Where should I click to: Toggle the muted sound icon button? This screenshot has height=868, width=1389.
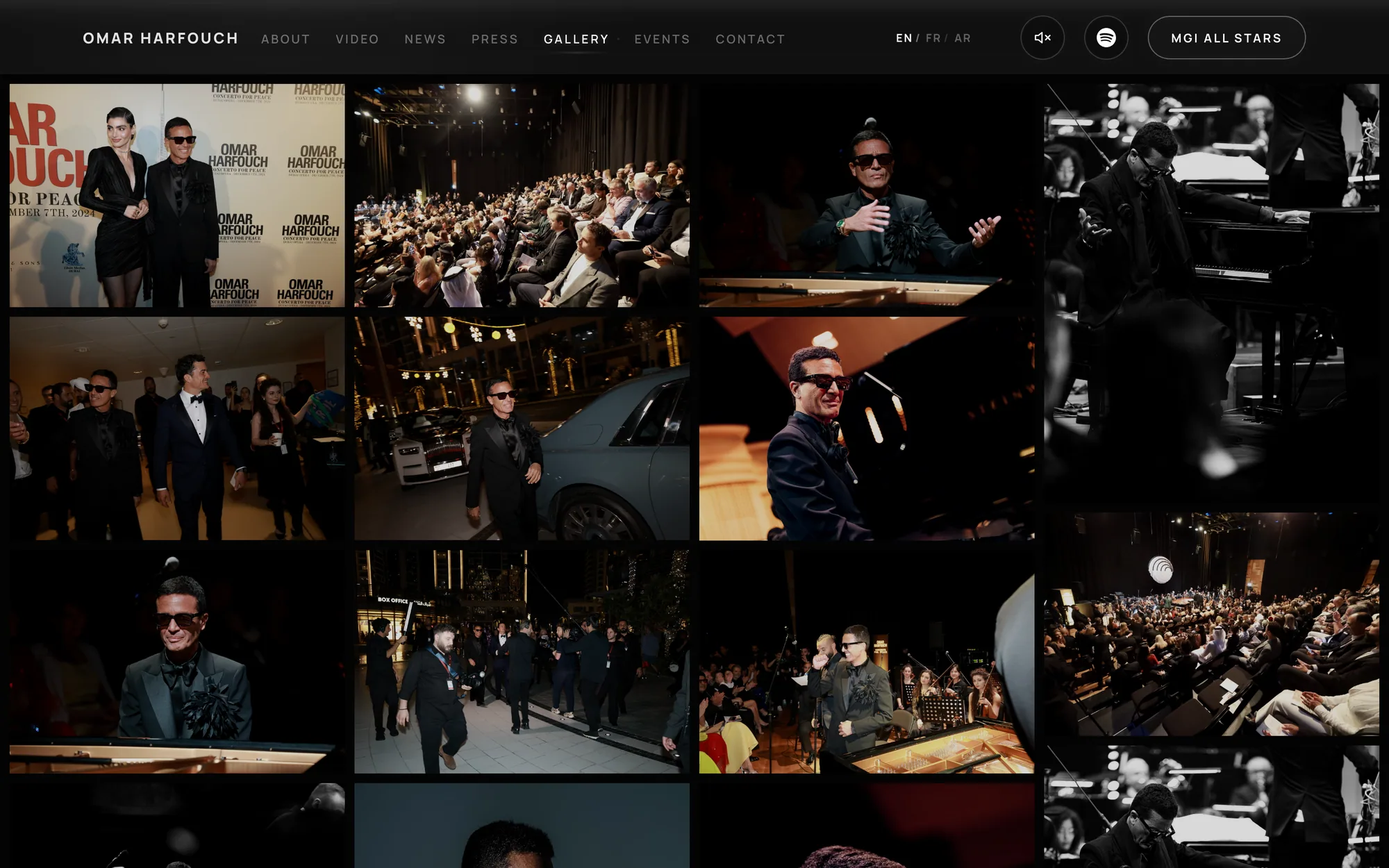1042,37
